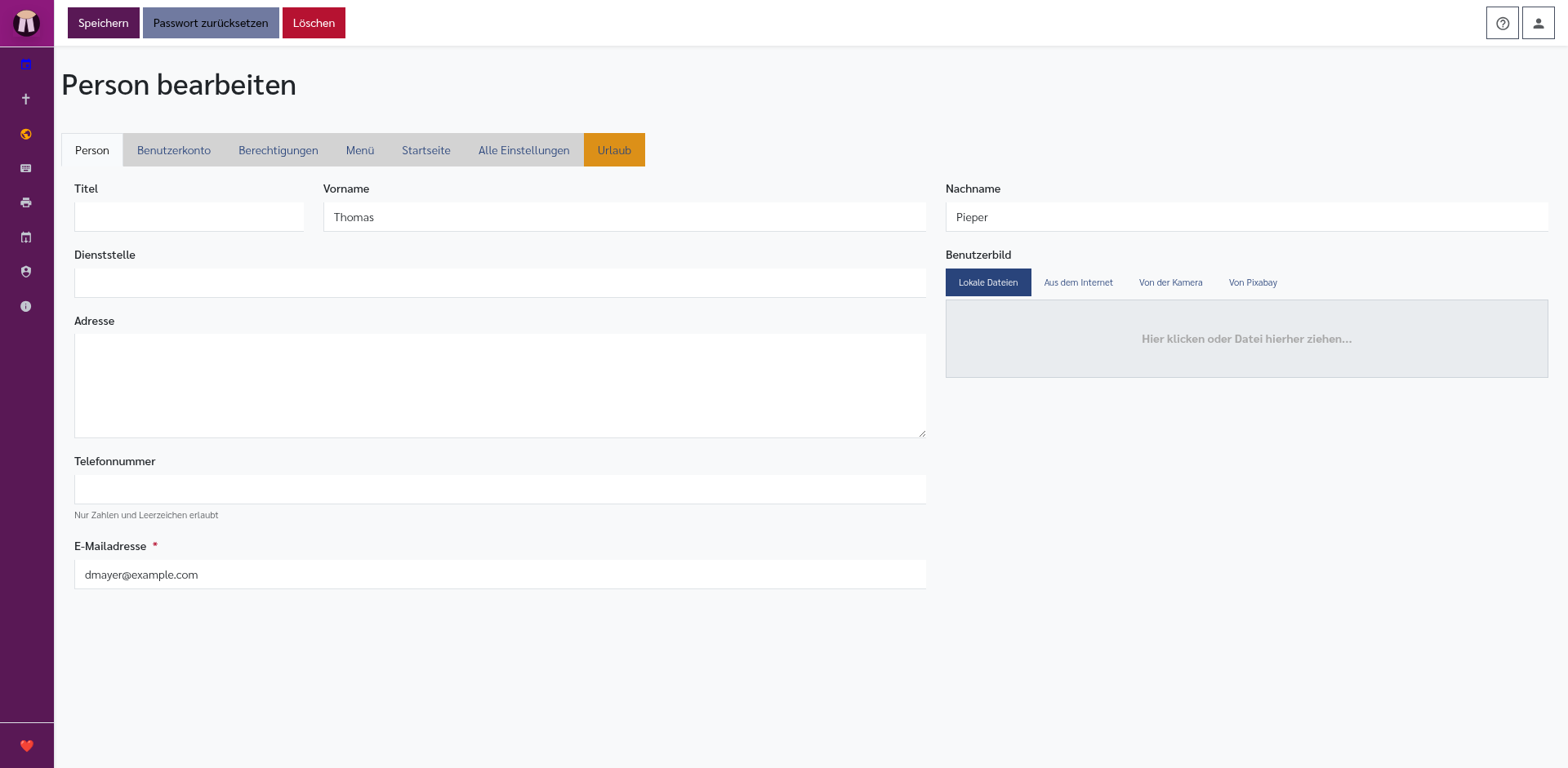This screenshot has height=768, width=1568.
Task: Open the info circle sidebar icon
Action: click(x=26, y=306)
